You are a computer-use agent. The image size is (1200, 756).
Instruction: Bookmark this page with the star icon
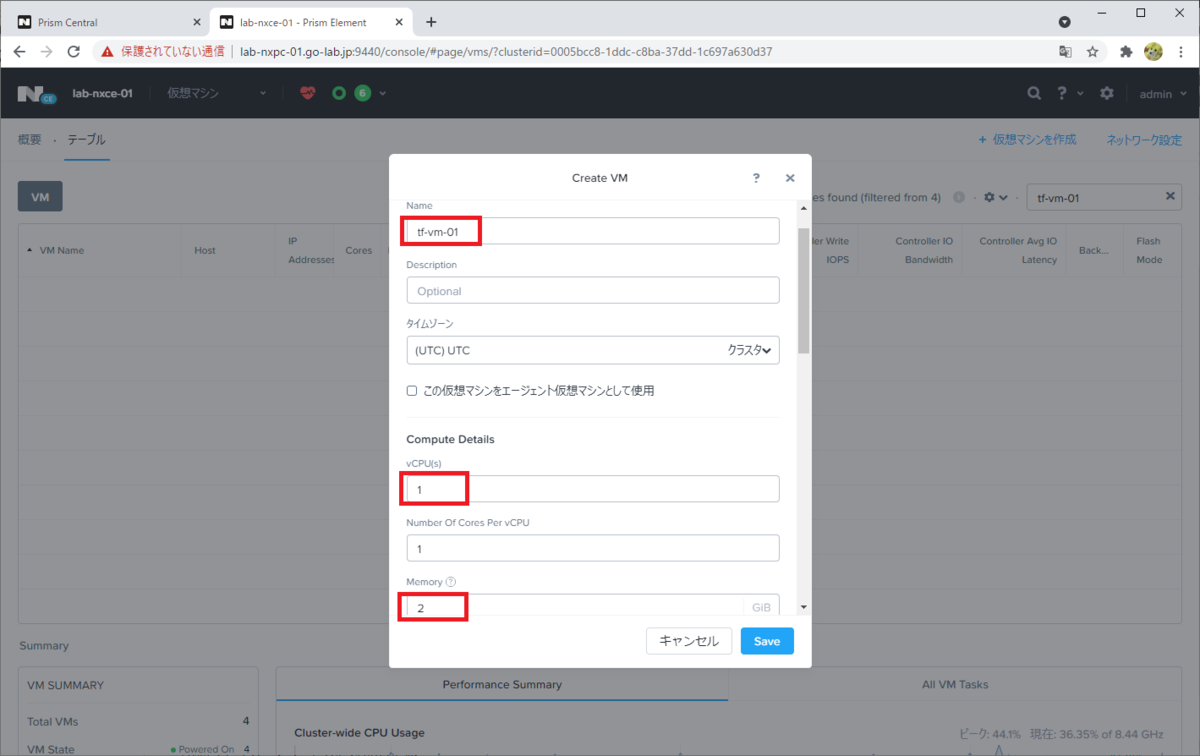[x=1093, y=52]
